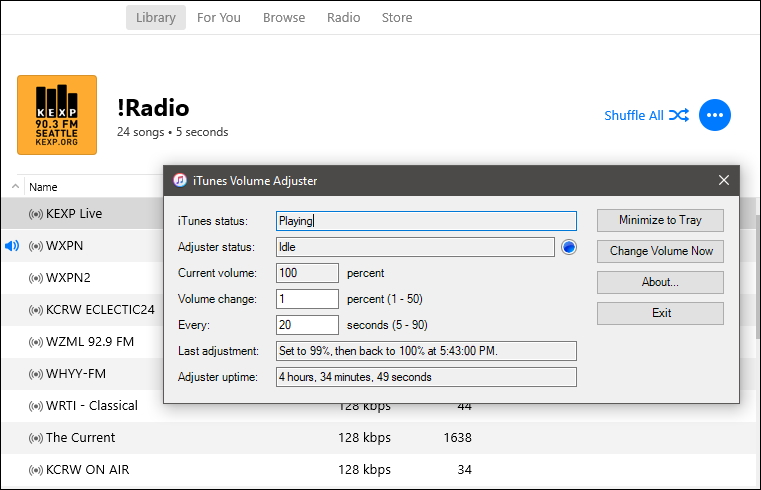This screenshot has width=761, height=490.
Task: Click the Adjuster uptime field
Action: (426, 377)
